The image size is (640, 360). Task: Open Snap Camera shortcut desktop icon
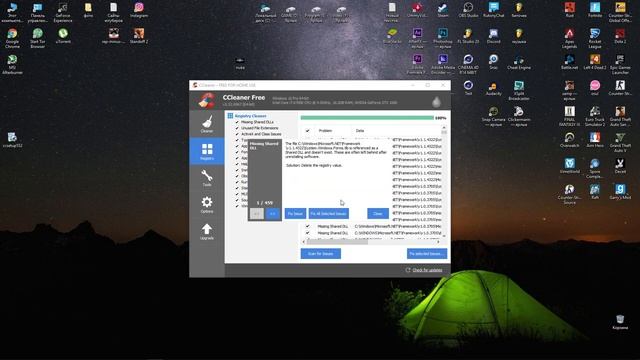[493, 116]
